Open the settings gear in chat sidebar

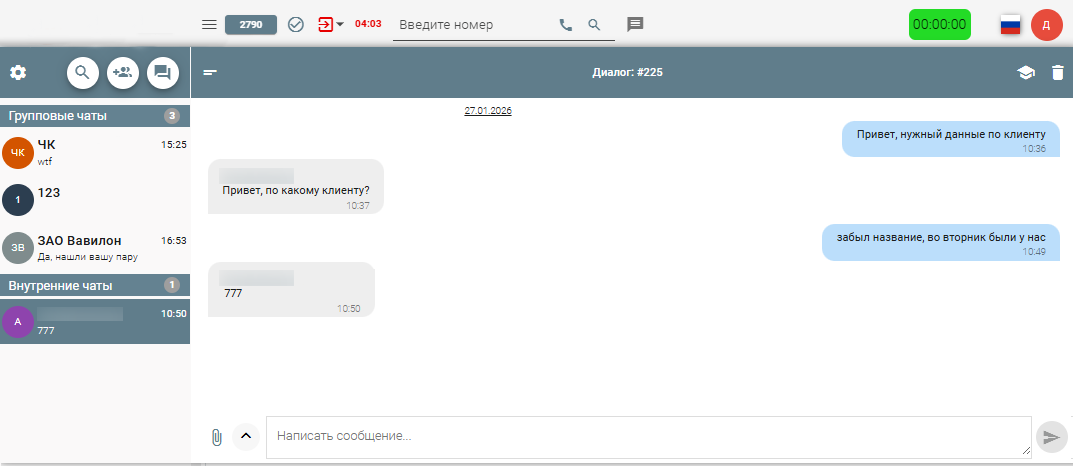[x=18, y=72]
